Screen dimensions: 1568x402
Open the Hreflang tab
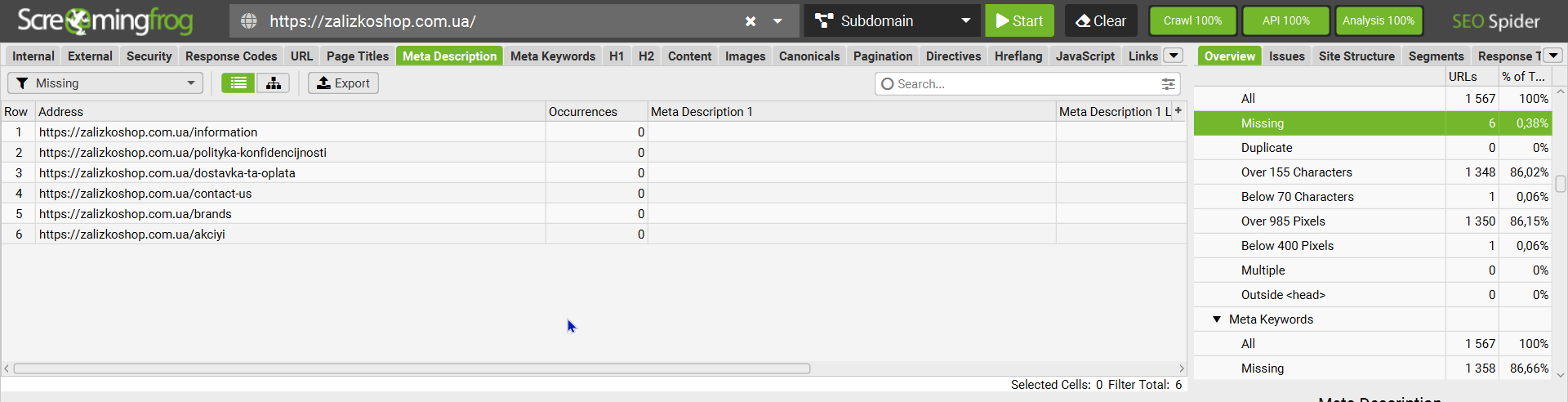tap(1018, 56)
